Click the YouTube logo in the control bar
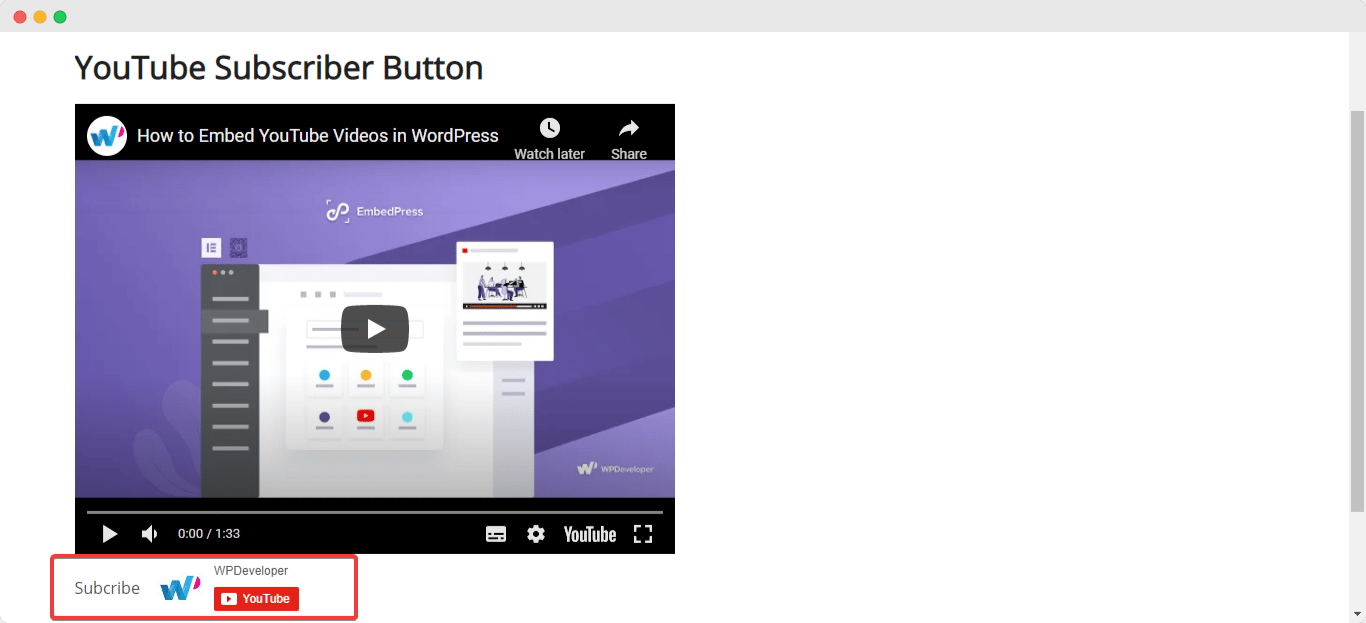The height and width of the screenshot is (623, 1366). point(589,534)
